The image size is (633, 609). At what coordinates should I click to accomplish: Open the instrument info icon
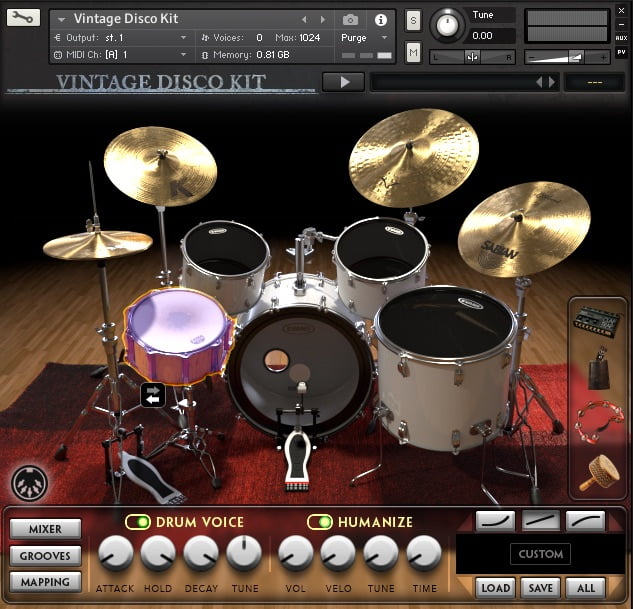(381, 19)
